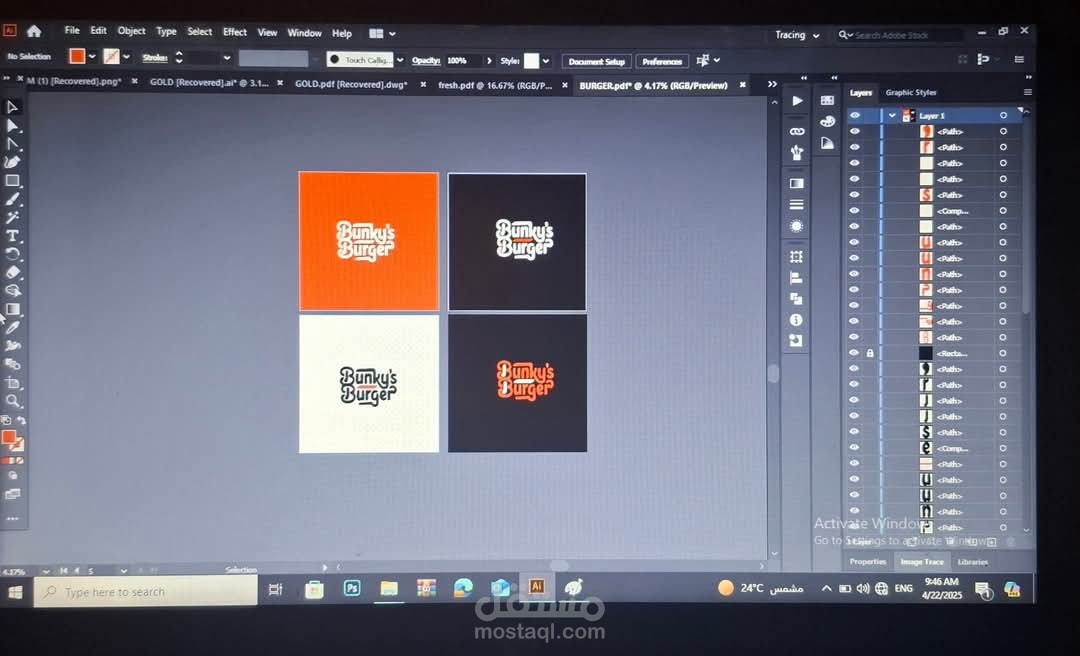Open the Color palette panel icon
The width and height of the screenshot is (1080, 656).
tap(827, 121)
